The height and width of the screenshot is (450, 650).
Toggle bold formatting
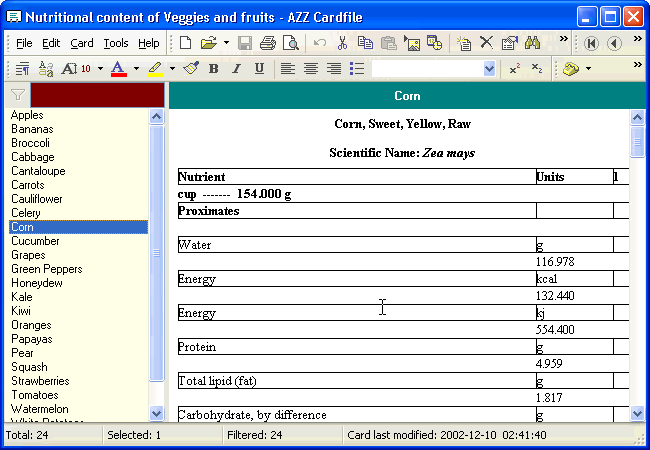click(x=213, y=68)
